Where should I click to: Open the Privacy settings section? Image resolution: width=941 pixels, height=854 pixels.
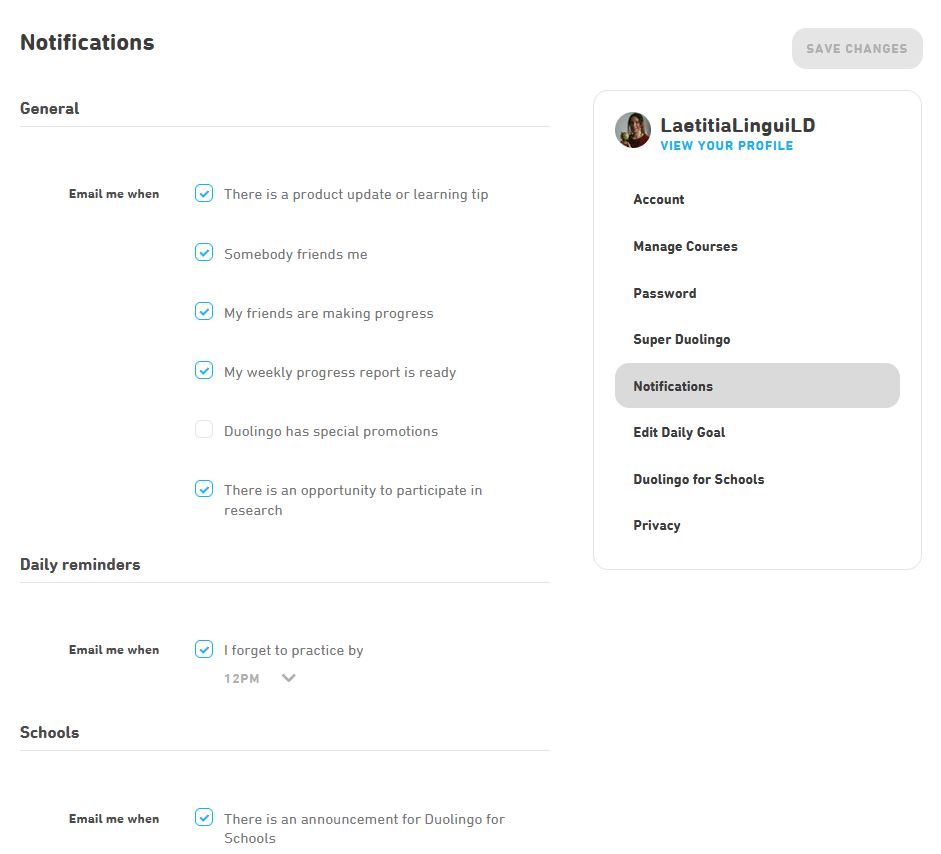point(656,525)
